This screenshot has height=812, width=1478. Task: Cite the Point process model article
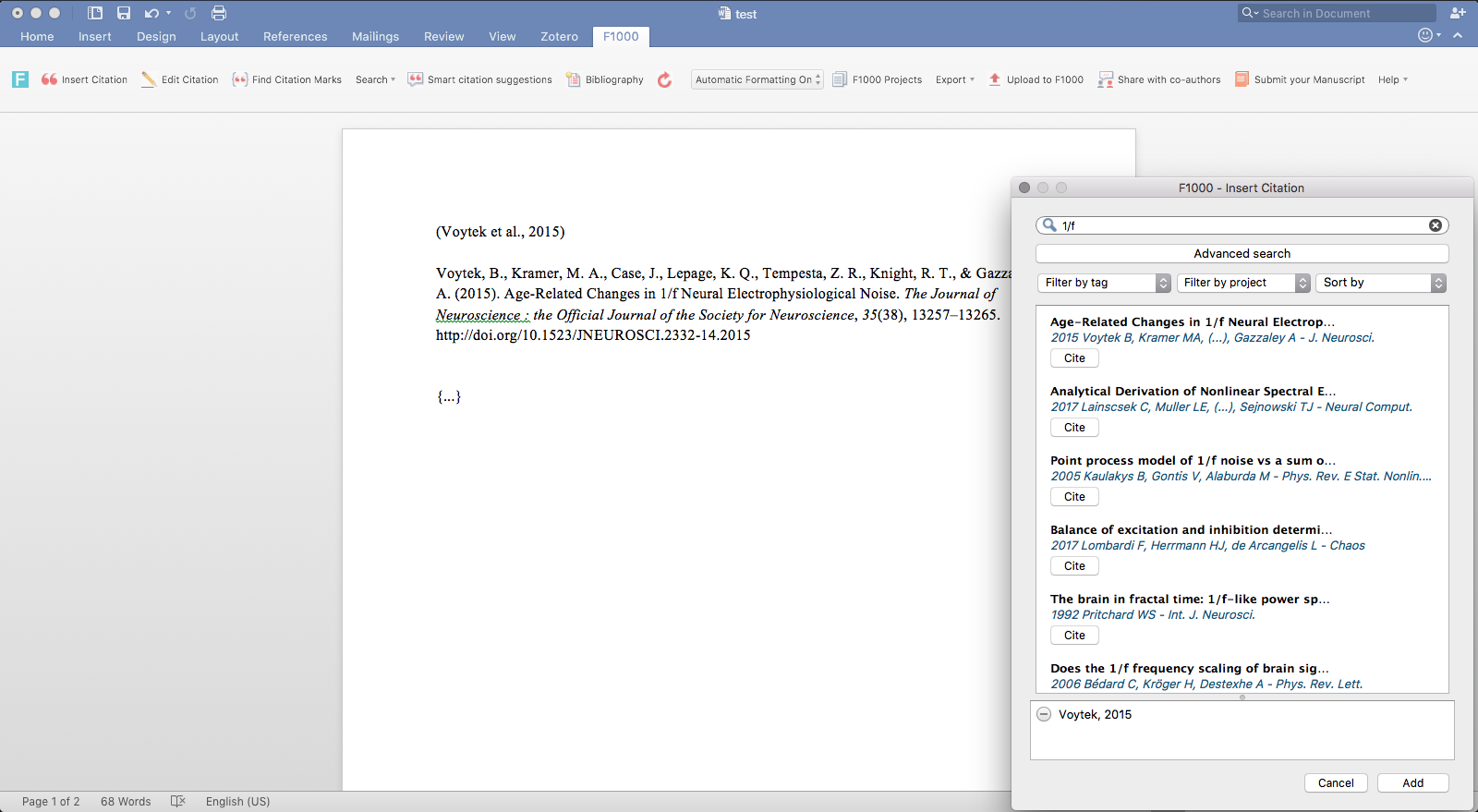(1074, 497)
